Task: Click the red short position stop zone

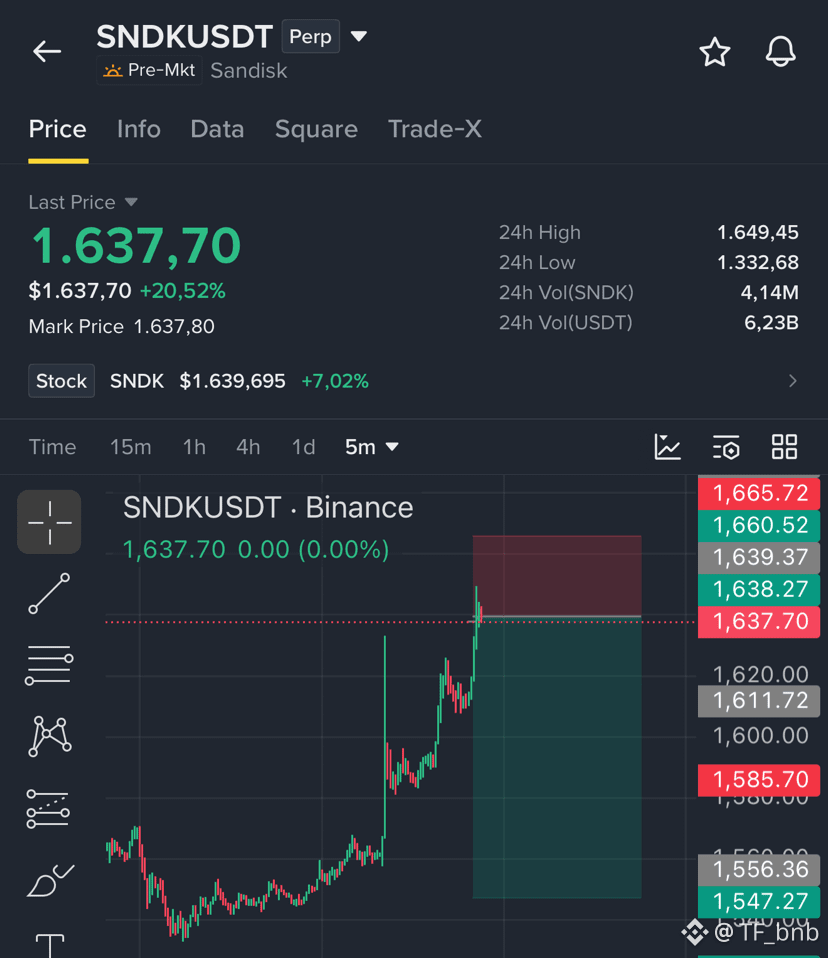Action: (x=557, y=574)
